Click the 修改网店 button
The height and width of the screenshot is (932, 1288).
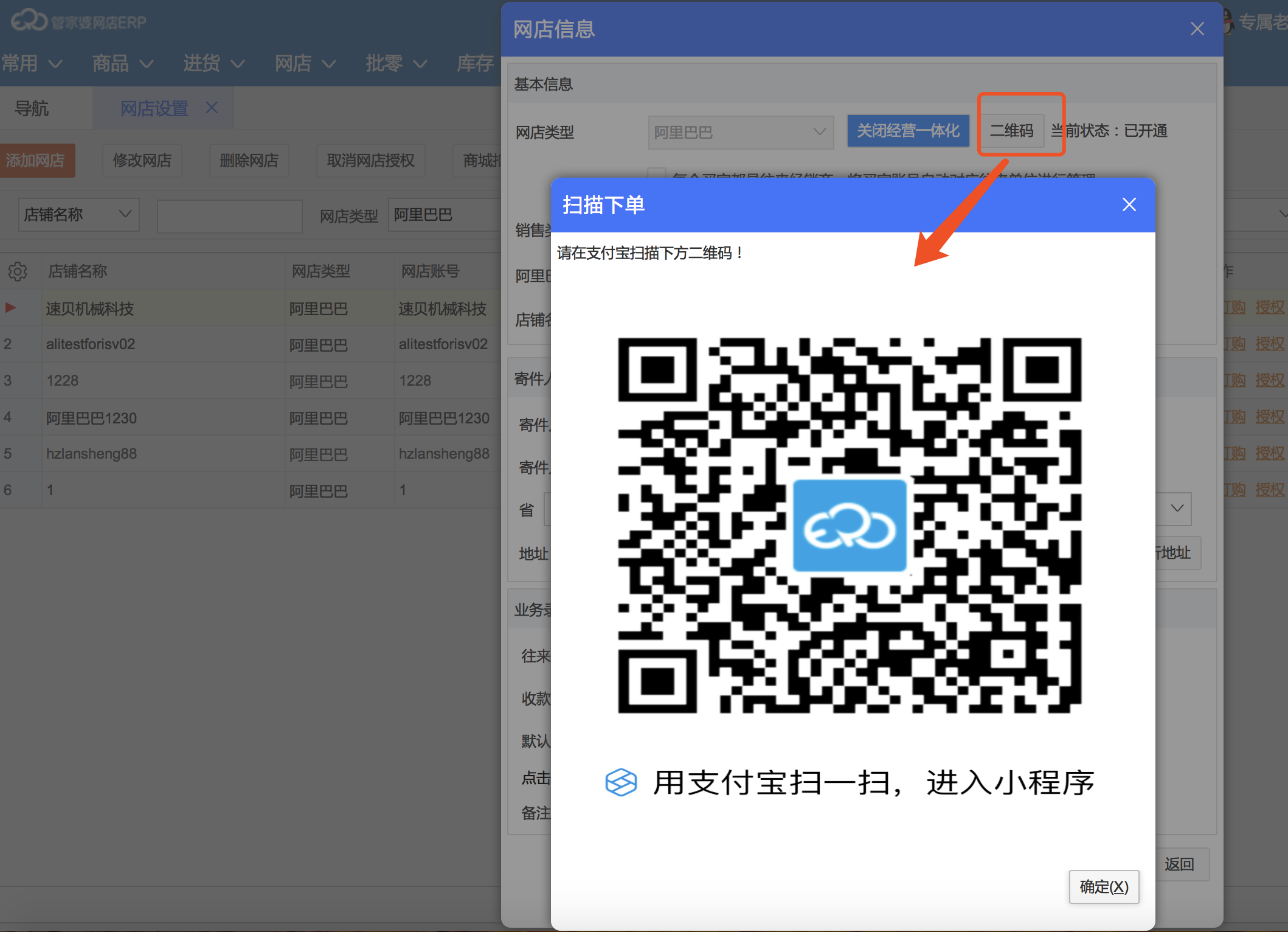coord(142,161)
